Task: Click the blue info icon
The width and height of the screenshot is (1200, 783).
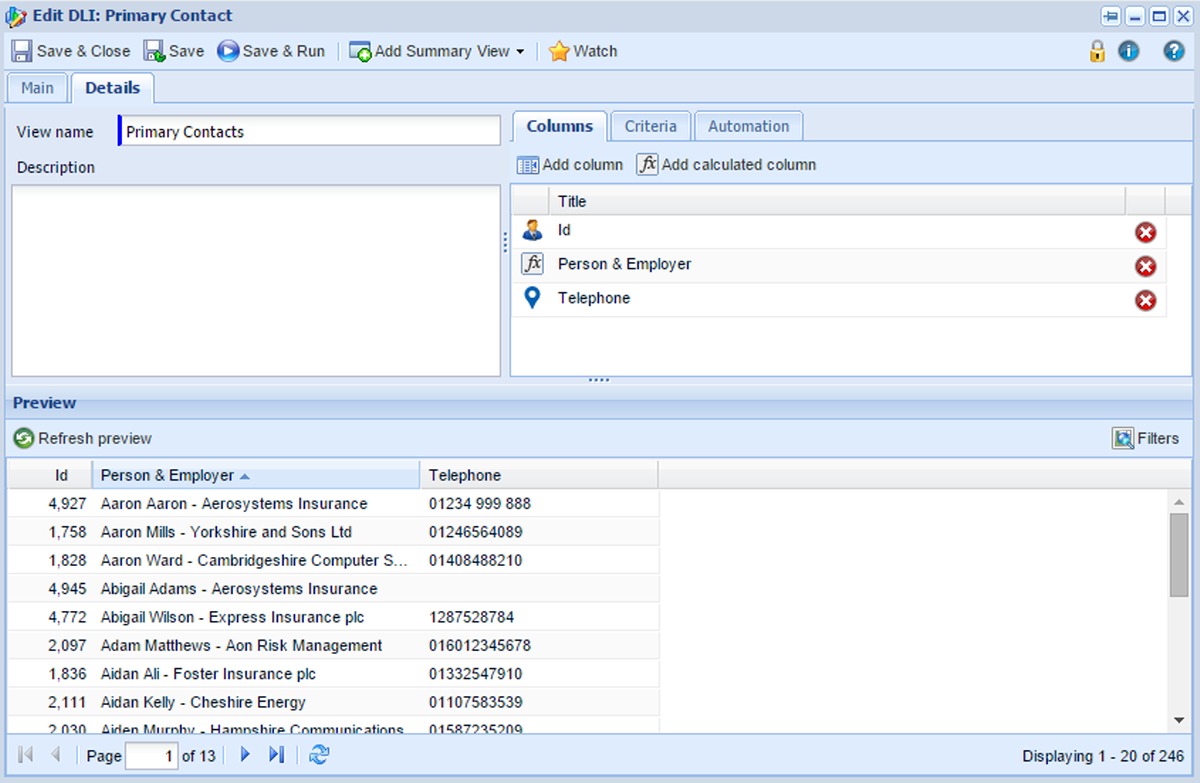Action: click(x=1129, y=51)
